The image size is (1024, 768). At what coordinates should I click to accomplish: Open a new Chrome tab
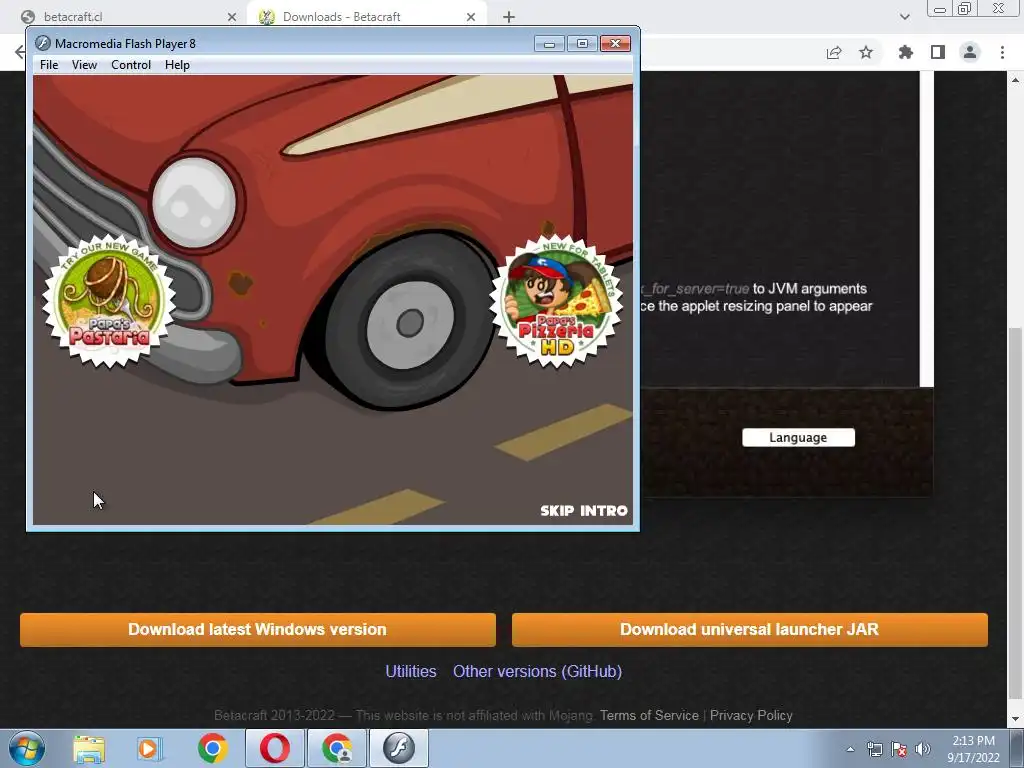[509, 17]
